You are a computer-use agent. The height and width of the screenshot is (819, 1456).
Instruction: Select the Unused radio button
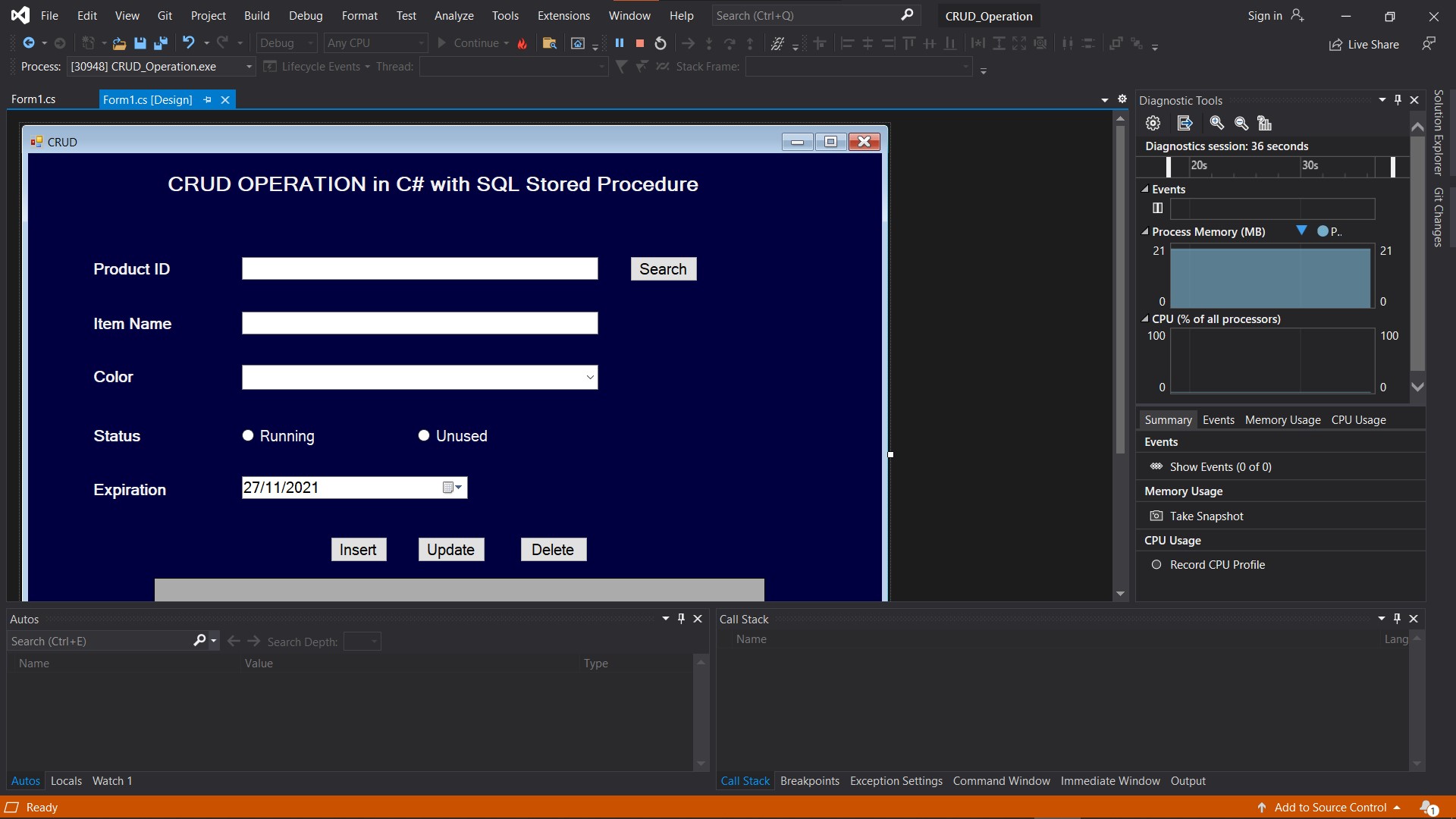coord(424,435)
